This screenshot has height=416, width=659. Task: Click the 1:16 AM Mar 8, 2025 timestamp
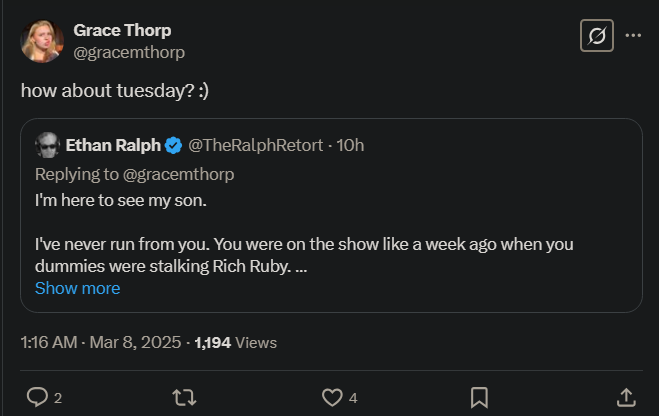pos(101,342)
